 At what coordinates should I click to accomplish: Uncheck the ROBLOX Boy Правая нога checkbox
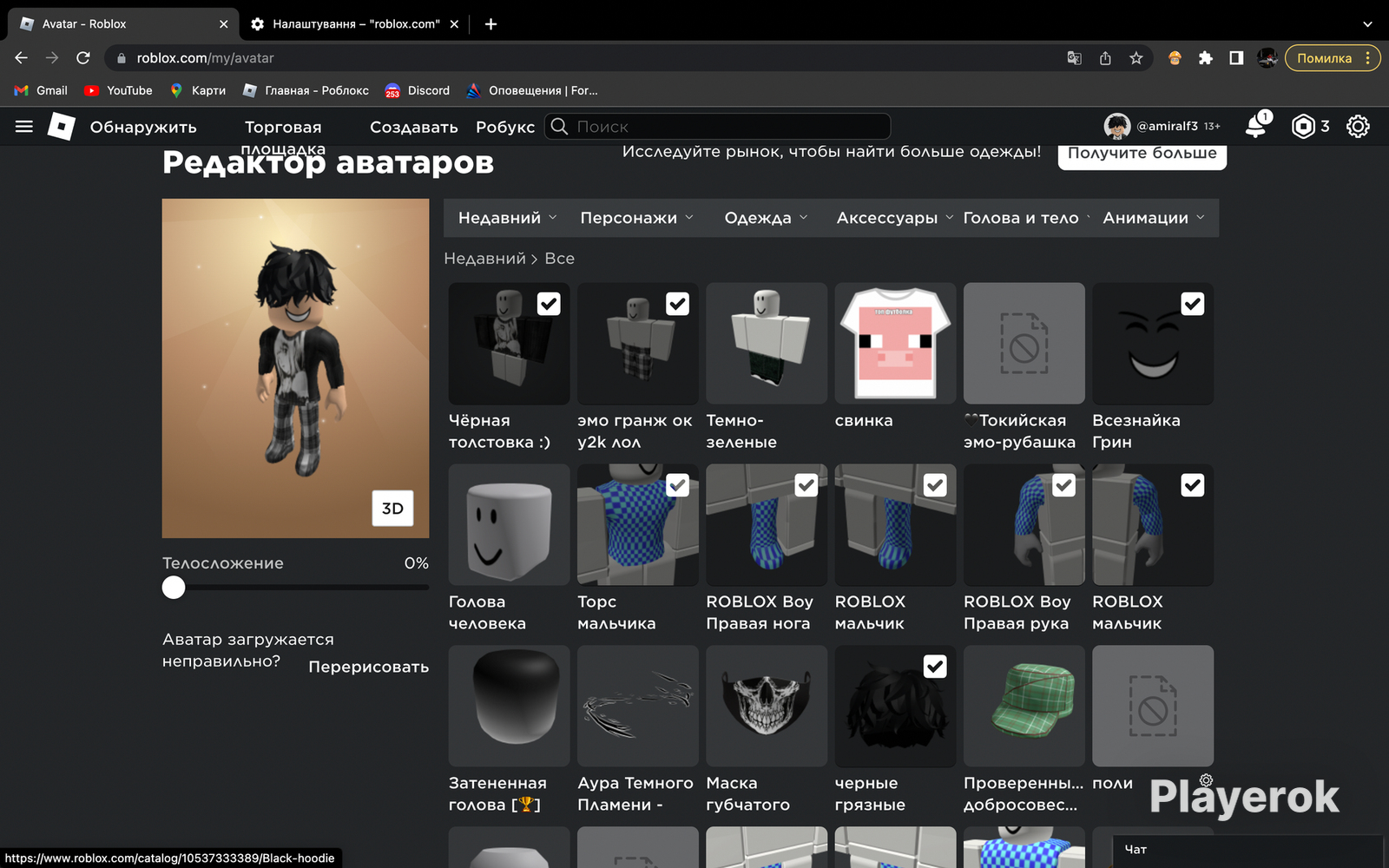click(806, 485)
